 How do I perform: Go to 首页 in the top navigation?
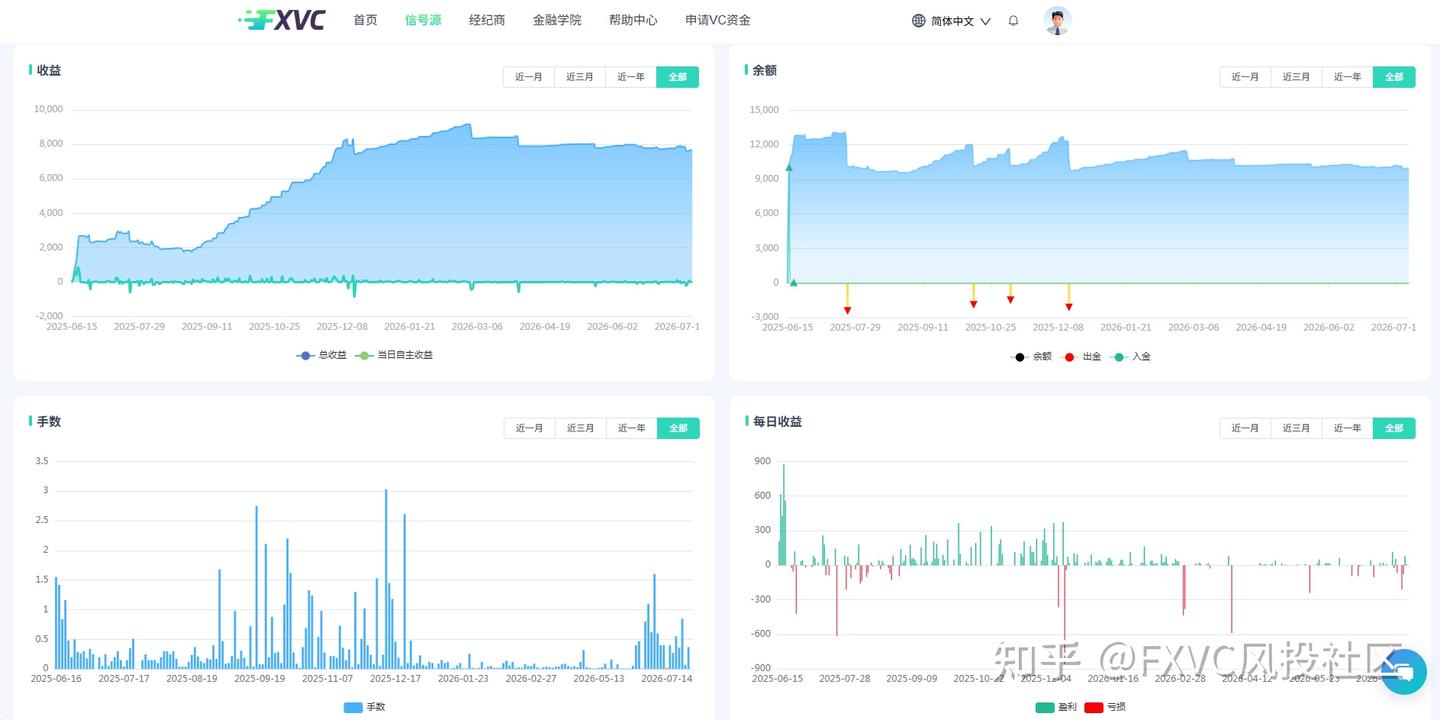tap(365, 20)
